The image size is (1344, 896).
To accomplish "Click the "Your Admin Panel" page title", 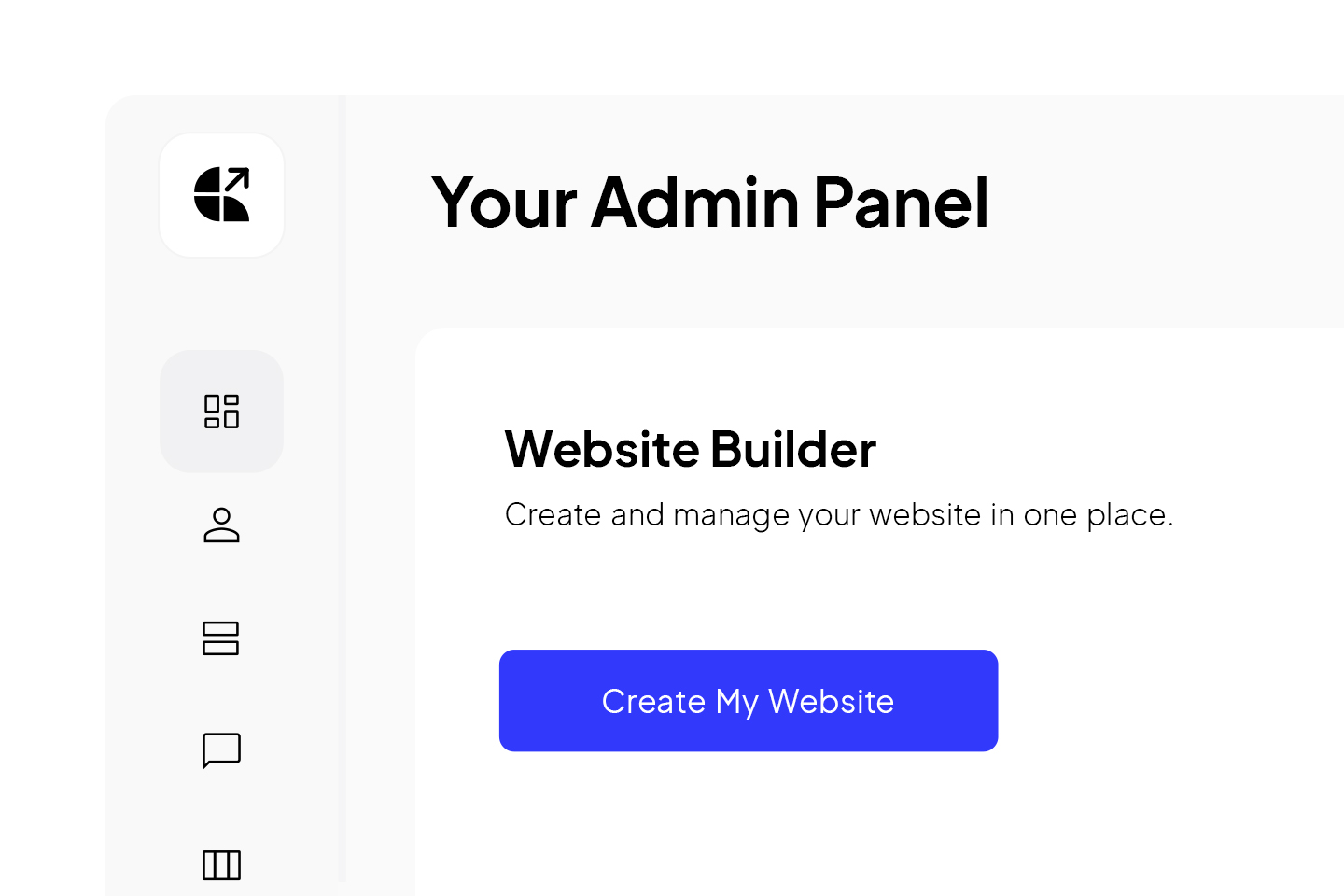I will coord(709,202).
